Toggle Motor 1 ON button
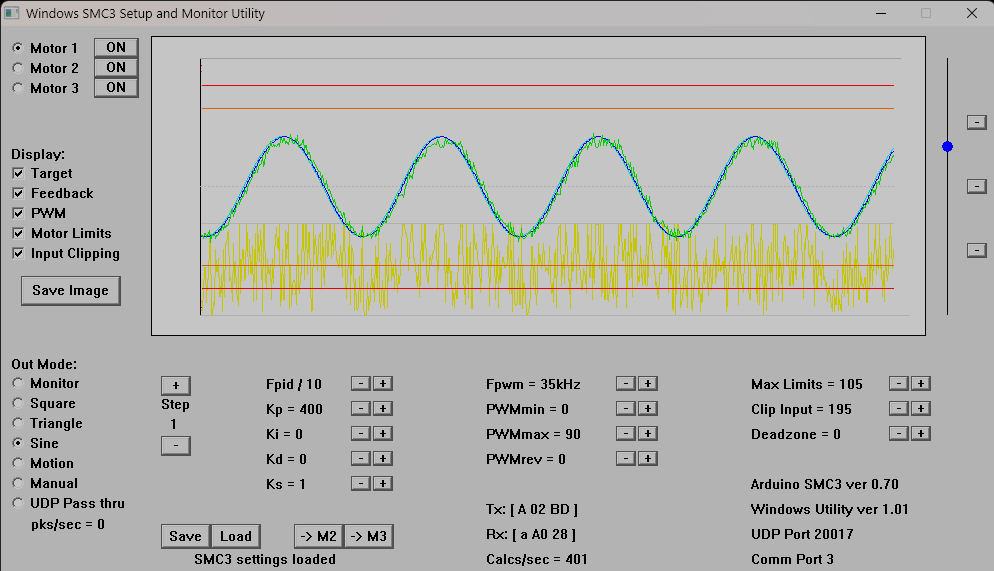The image size is (994, 571). (x=116, y=47)
